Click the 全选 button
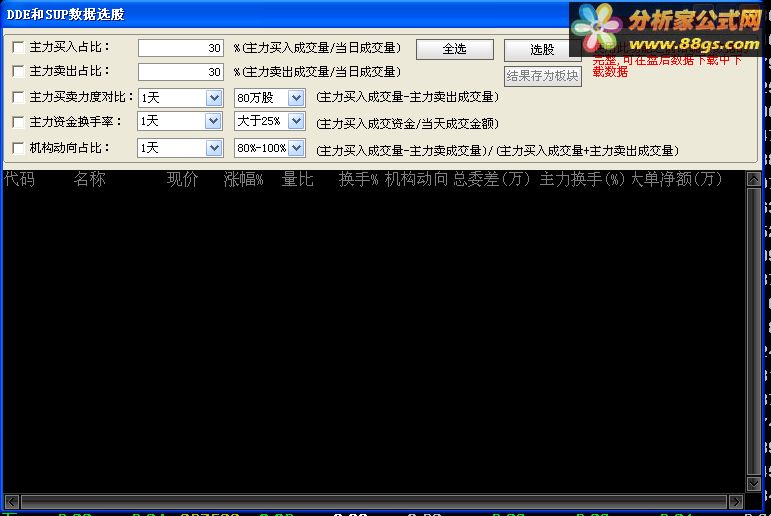Image resolution: width=771 pixels, height=516 pixels. (x=455, y=49)
